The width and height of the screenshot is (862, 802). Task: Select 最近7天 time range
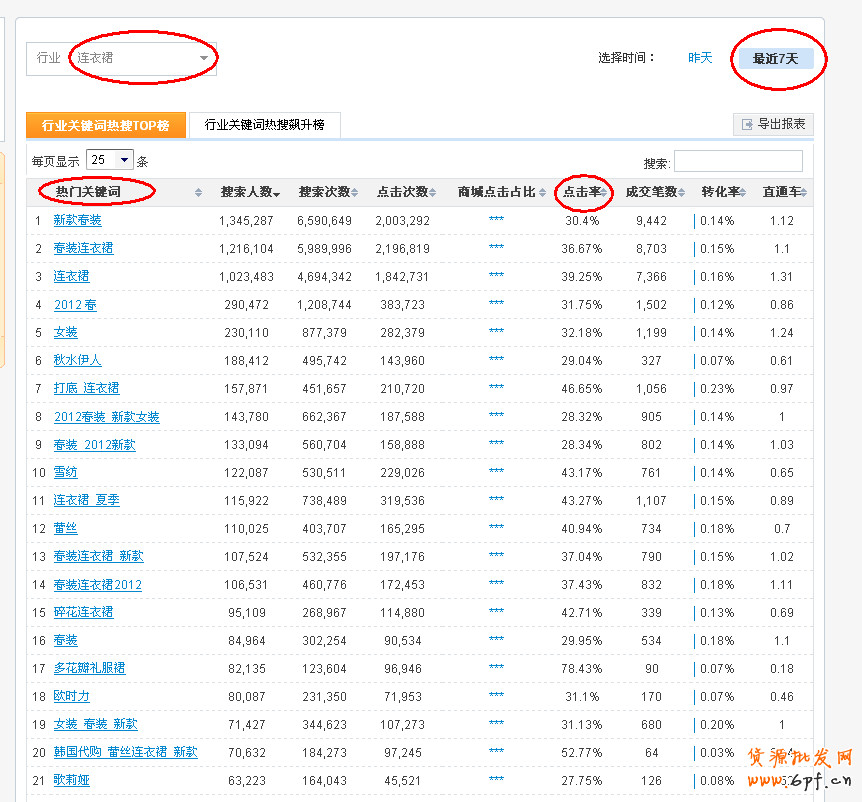pyautogui.click(x=775, y=59)
